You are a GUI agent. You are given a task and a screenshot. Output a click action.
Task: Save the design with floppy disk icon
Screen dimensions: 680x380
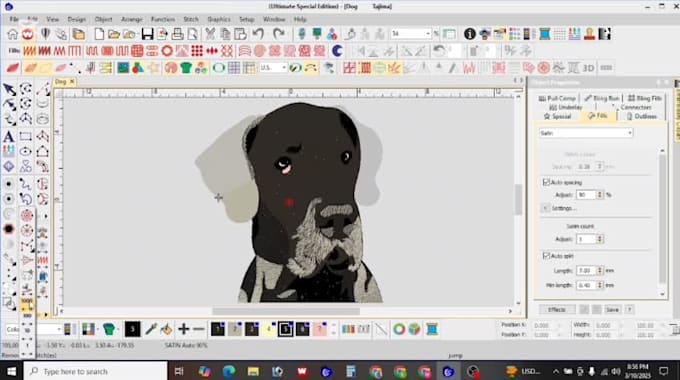[x=147, y=34]
